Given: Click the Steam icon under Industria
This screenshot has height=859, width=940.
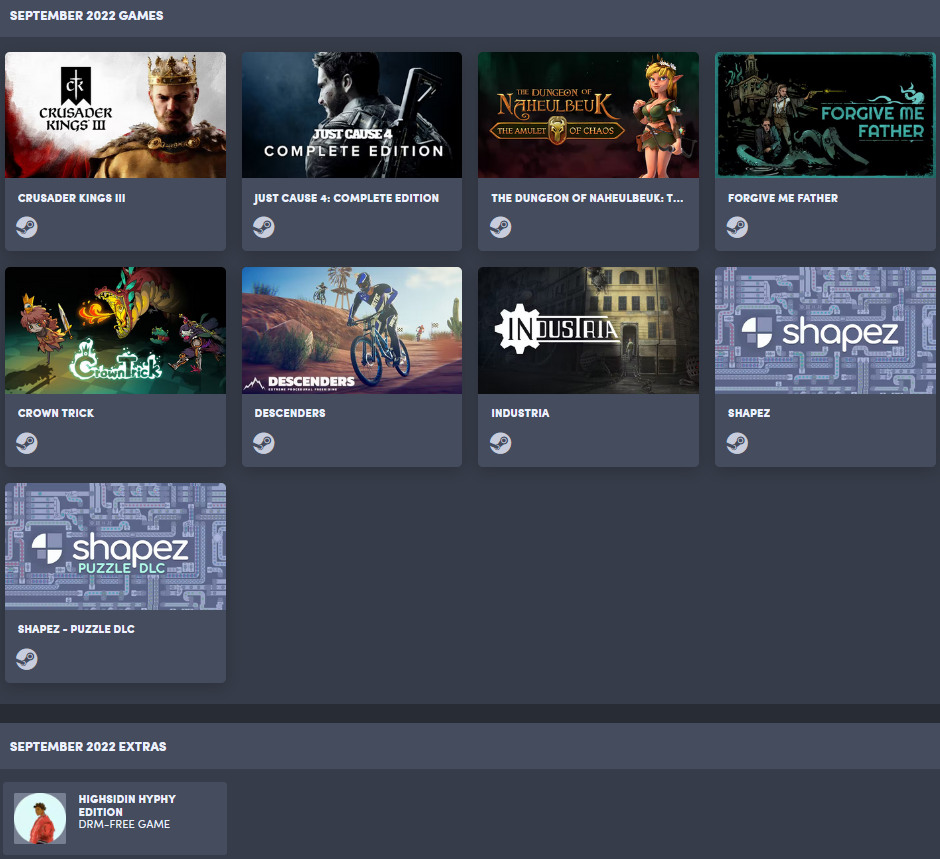Looking at the screenshot, I should pyautogui.click(x=501, y=443).
